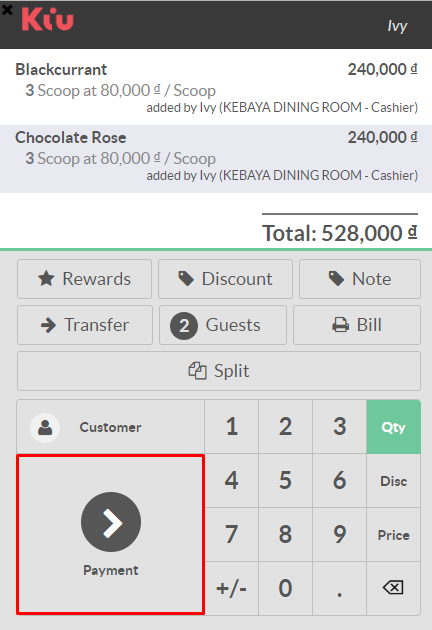Image resolution: width=432 pixels, height=630 pixels.
Task: Add a Note to the order
Action: coord(360,279)
